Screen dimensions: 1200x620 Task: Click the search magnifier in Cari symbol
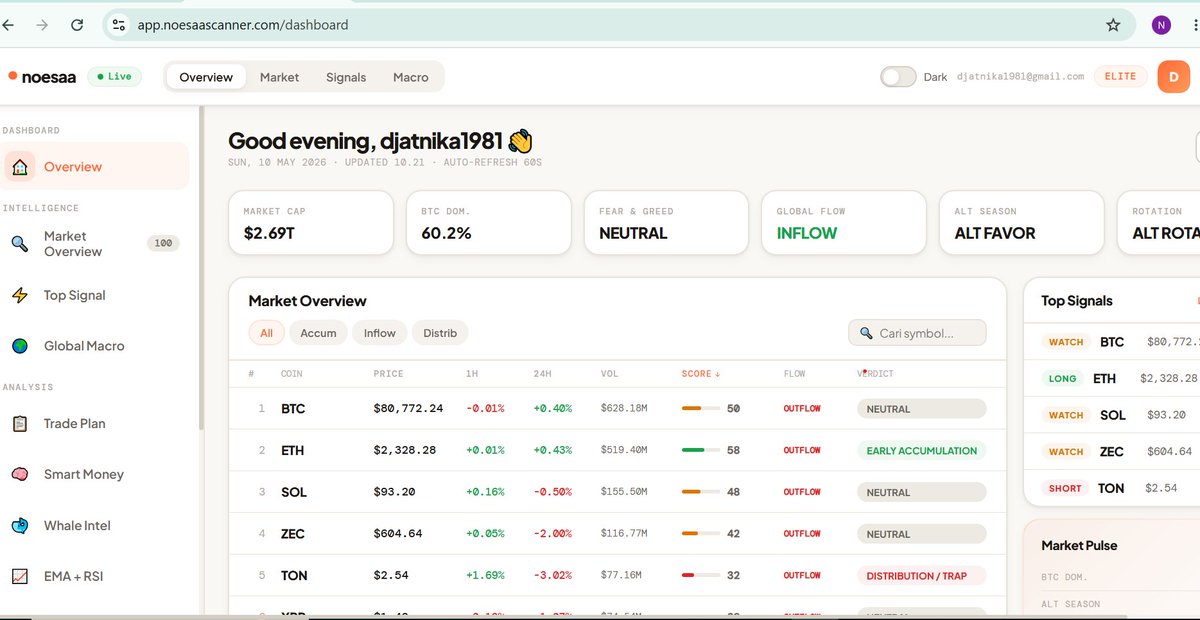pos(866,333)
